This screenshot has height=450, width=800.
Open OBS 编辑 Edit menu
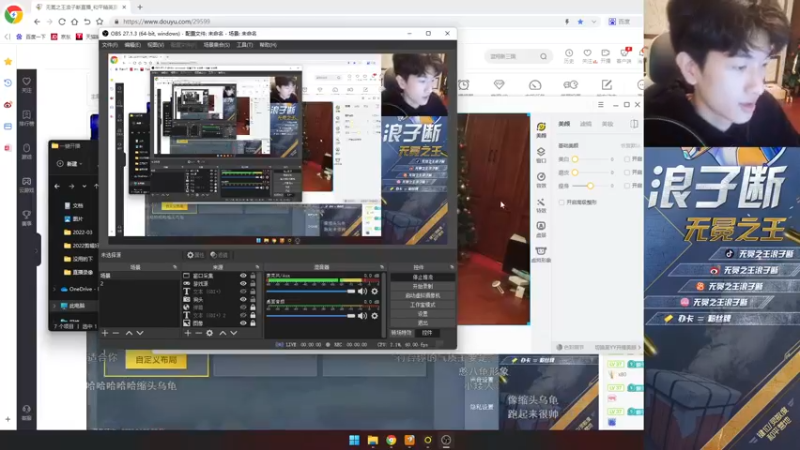133,45
